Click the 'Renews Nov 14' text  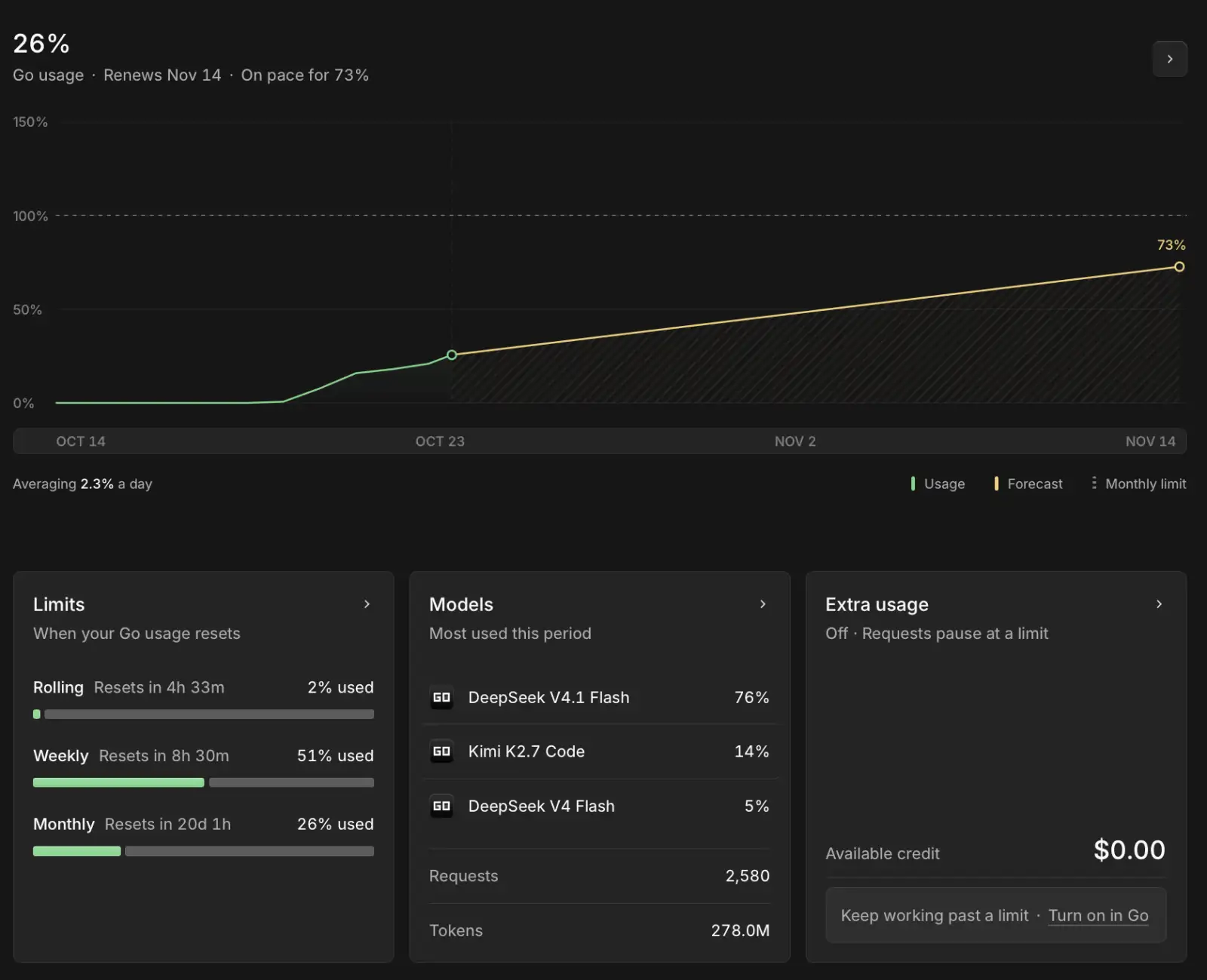[162, 75]
